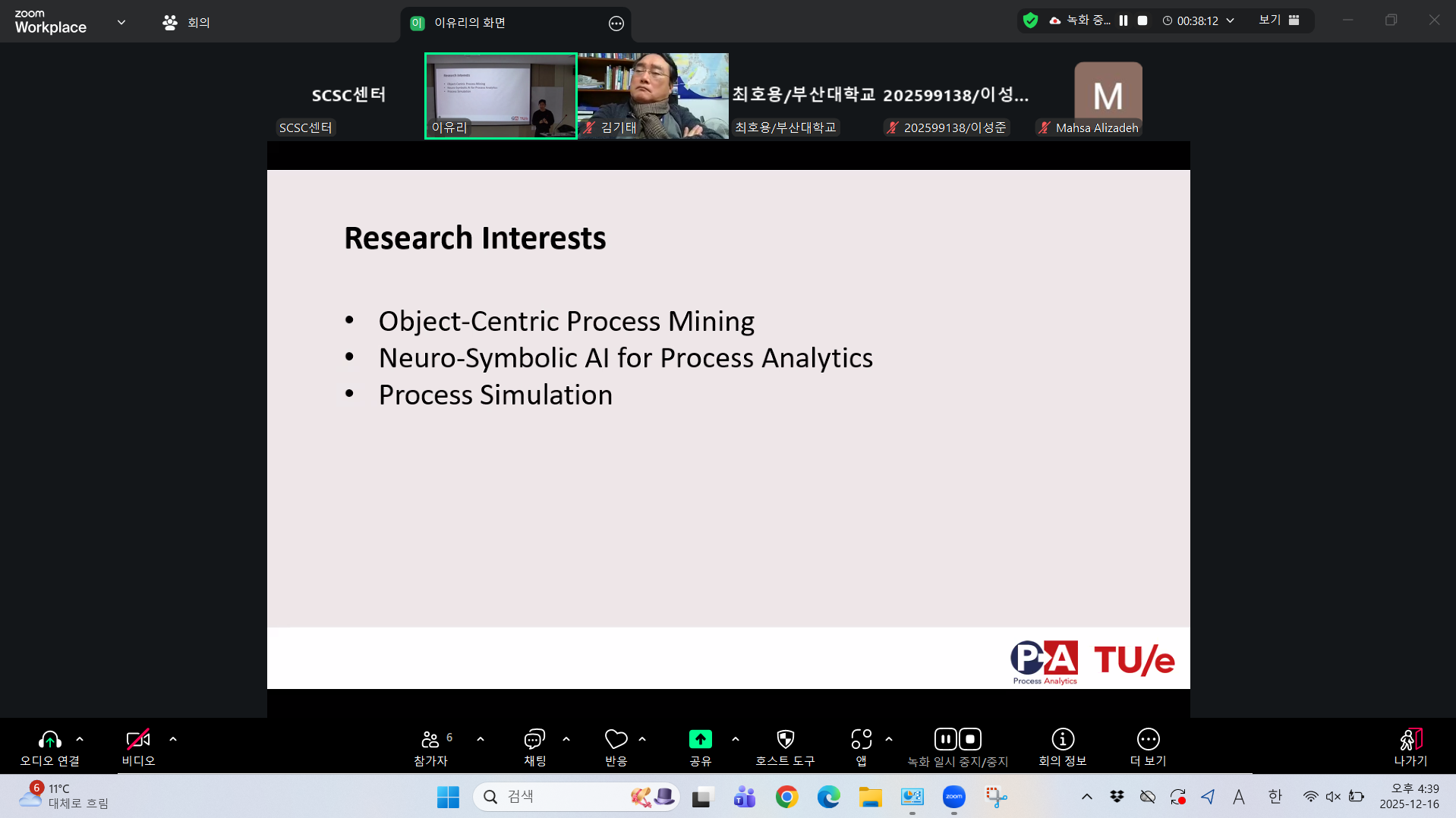Expand video options arrow
This screenshot has height=818, width=1456.
coord(173,739)
